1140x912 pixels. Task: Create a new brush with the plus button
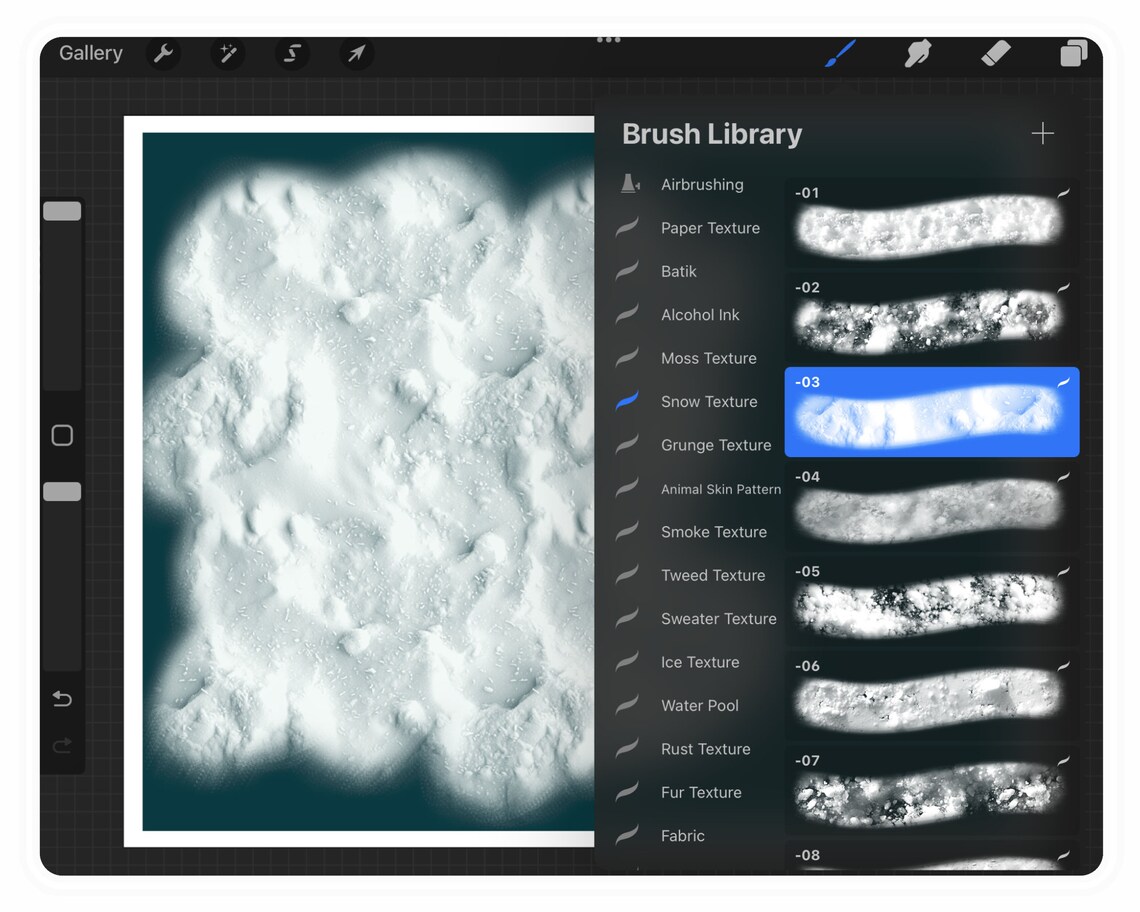coord(1042,133)
